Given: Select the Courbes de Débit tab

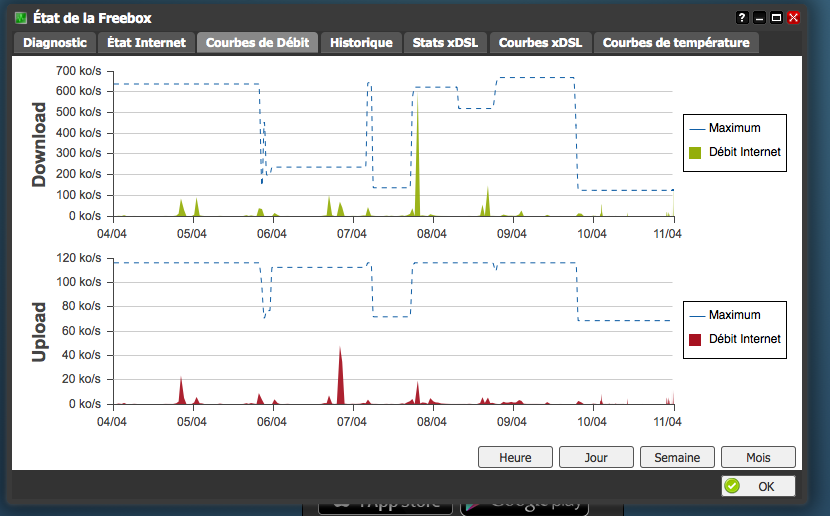Looking at the screenshot, I should click(x=257, y=43).
